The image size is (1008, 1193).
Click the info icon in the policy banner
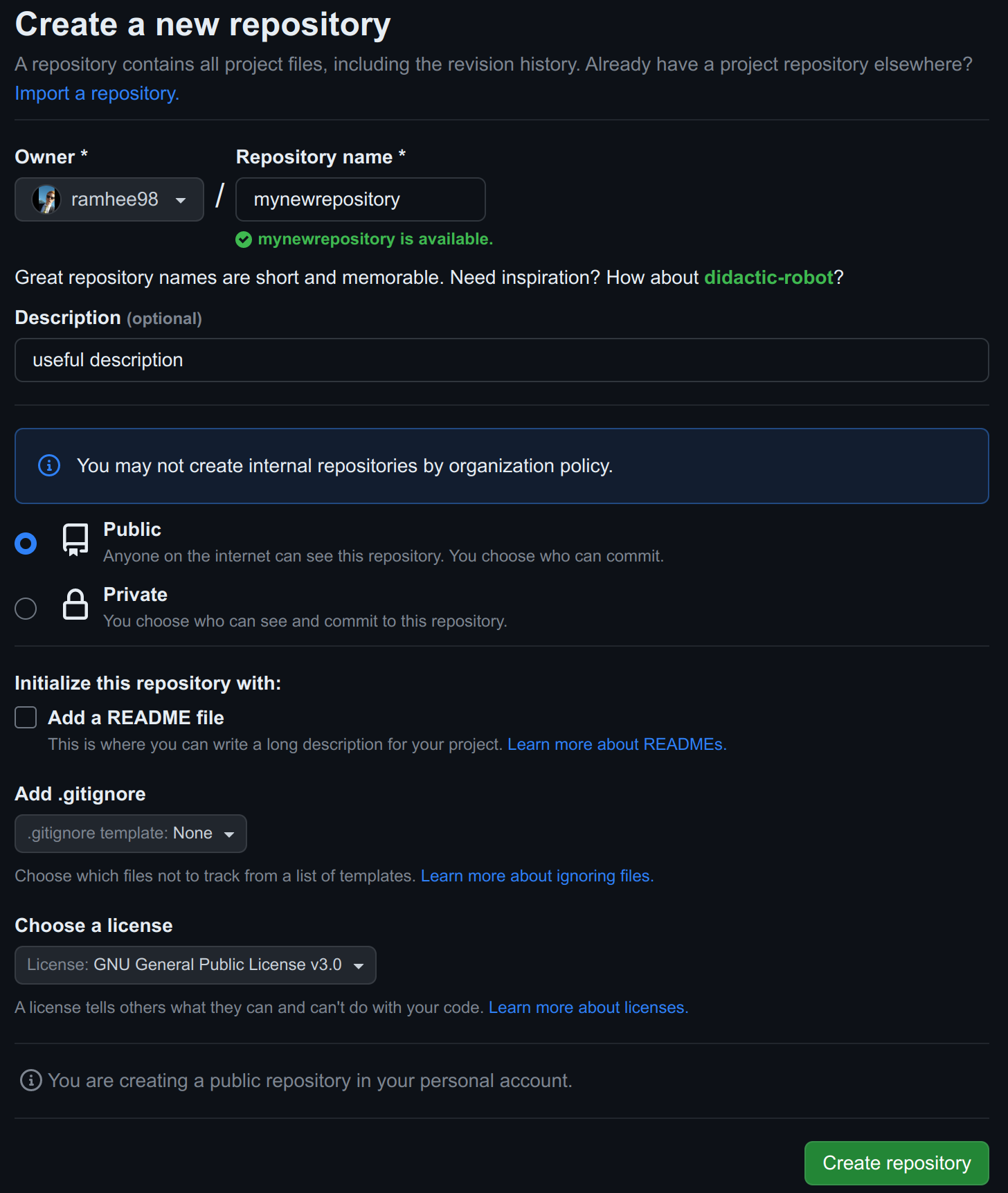pos(49,465)
